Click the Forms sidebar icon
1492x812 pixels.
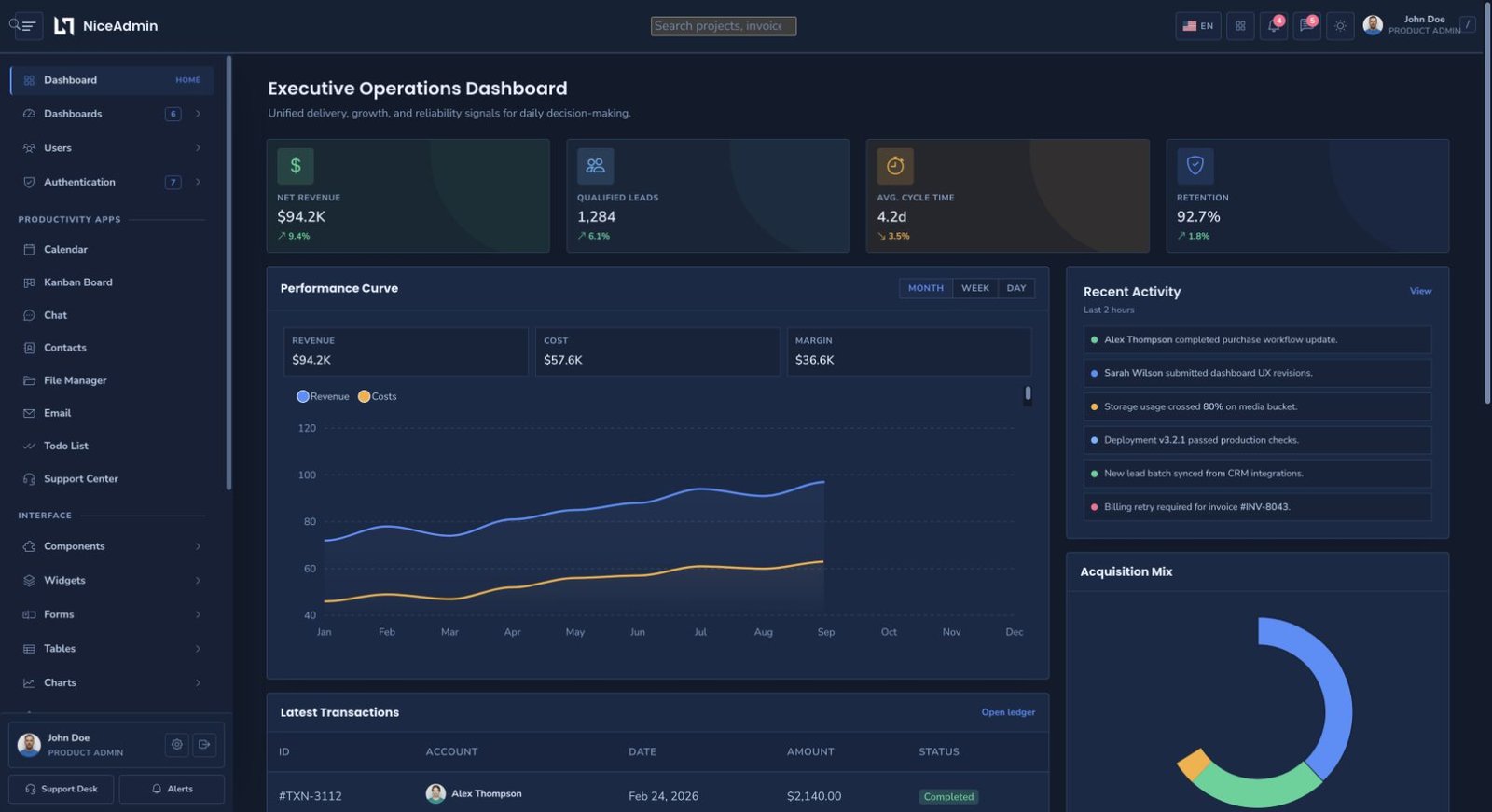coord(29,614)
